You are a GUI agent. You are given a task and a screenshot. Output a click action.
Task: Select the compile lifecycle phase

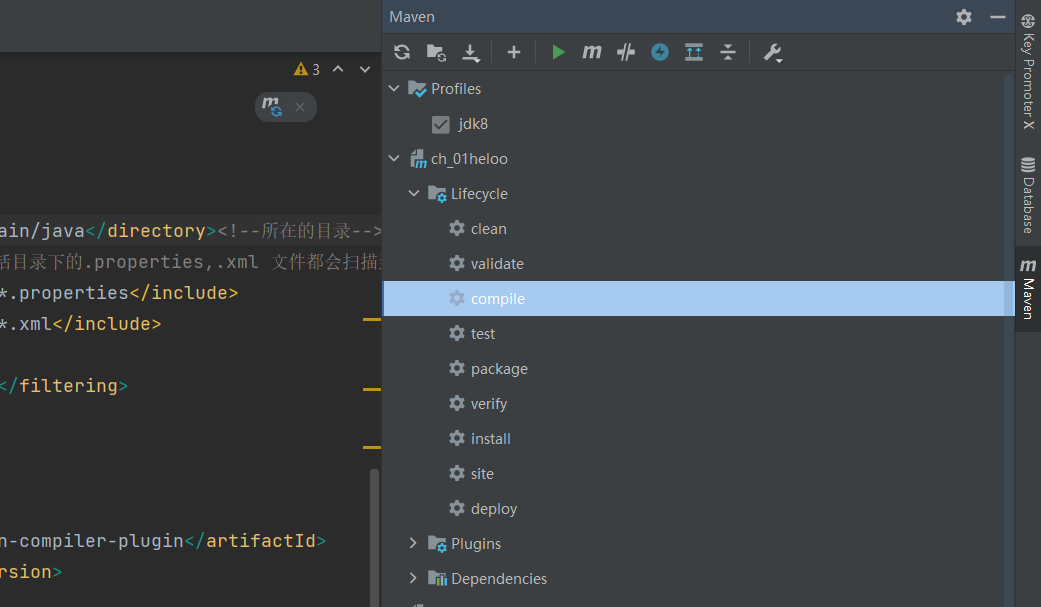[698, 299]
